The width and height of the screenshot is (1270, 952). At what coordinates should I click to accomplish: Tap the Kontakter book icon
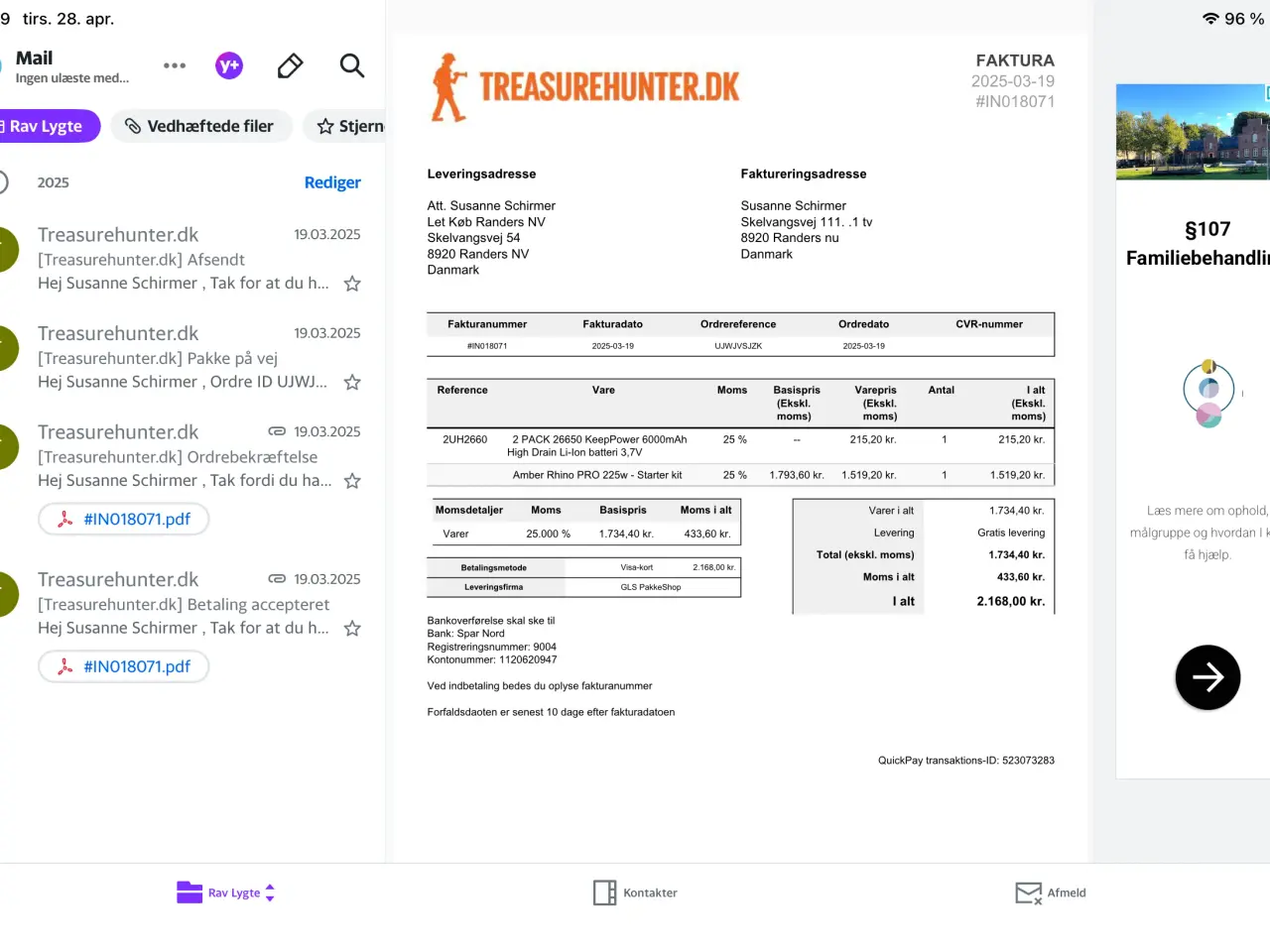[x=605, y=892]
